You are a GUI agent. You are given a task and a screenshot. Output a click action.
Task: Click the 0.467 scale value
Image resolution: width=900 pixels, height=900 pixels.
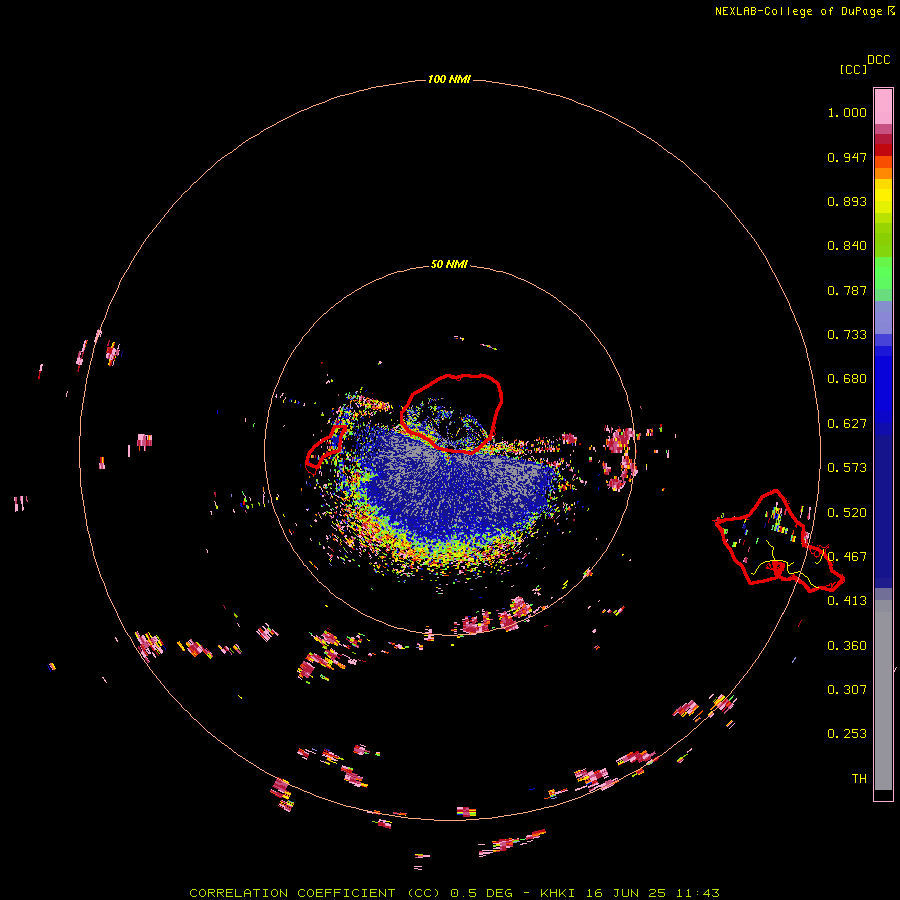coord(847,557)
